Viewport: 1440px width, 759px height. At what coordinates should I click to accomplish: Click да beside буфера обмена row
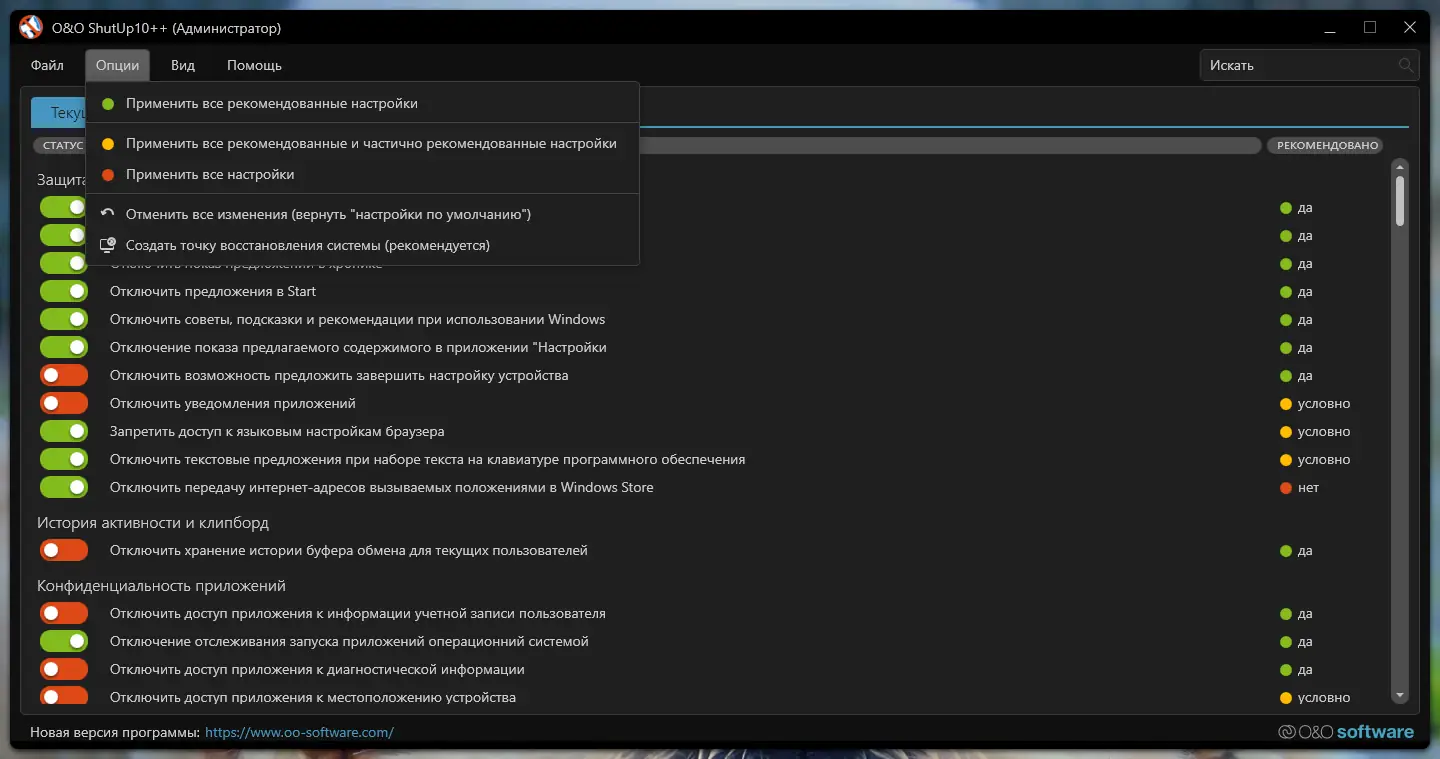click(1296, 551)
